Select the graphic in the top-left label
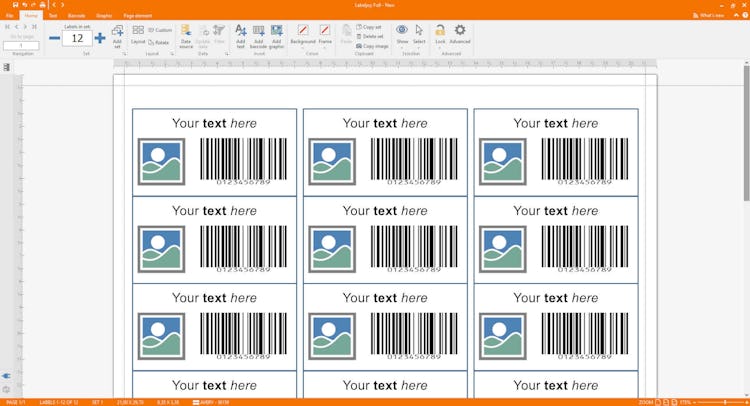The width and height of the screenshot is (750, 406). [x=161, y=162]
